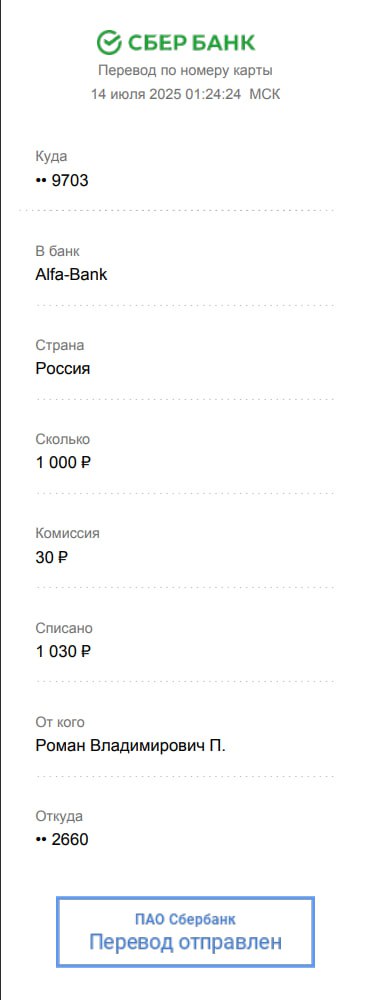The height and width of the screenshot is (1000, 365).
Task: Select the Alfa-Bank value
Action: (71, 275)
